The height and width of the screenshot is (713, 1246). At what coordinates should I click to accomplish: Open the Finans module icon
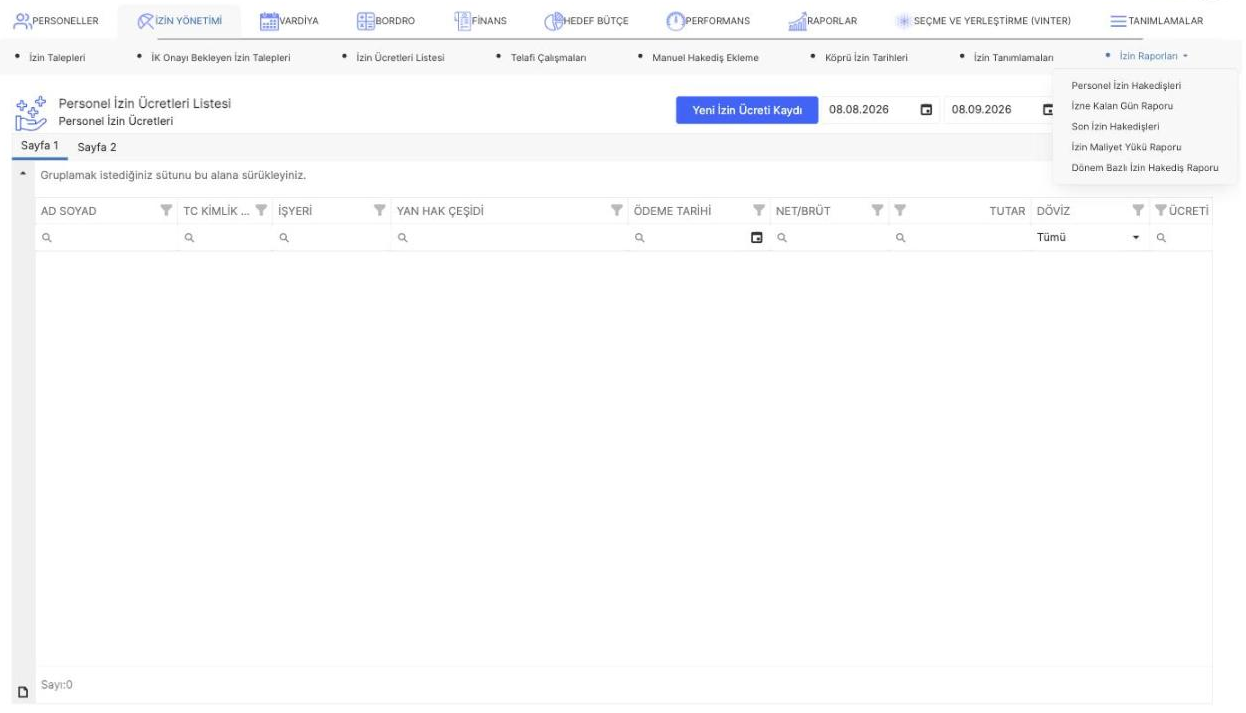(462, 20)
